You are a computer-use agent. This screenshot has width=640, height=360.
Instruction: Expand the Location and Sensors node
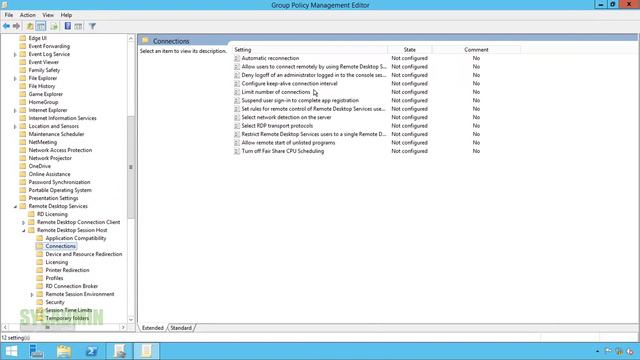[15, 126]
